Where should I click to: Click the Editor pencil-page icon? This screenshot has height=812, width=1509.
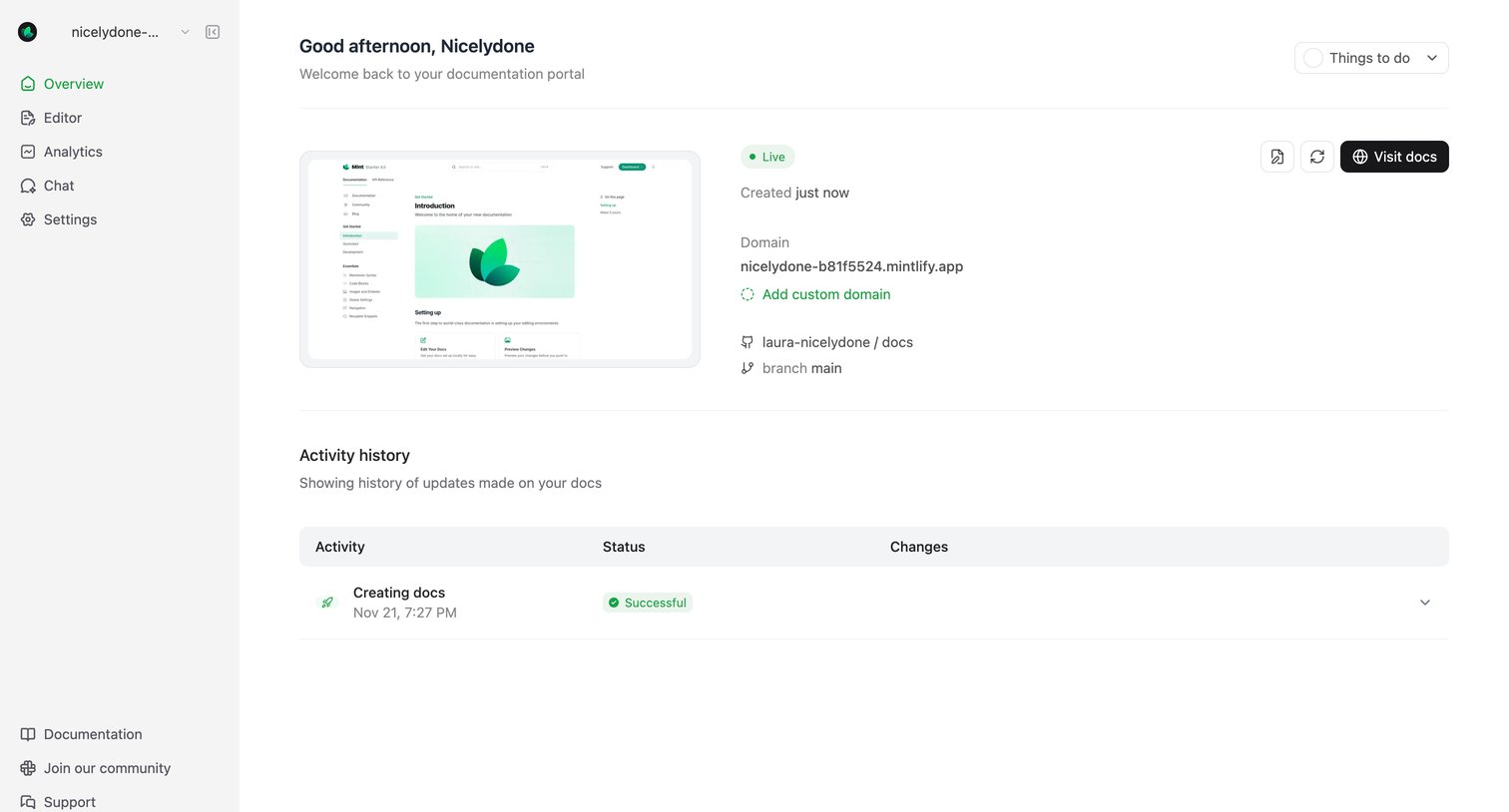pyautogui.click(x=28, y=118)
